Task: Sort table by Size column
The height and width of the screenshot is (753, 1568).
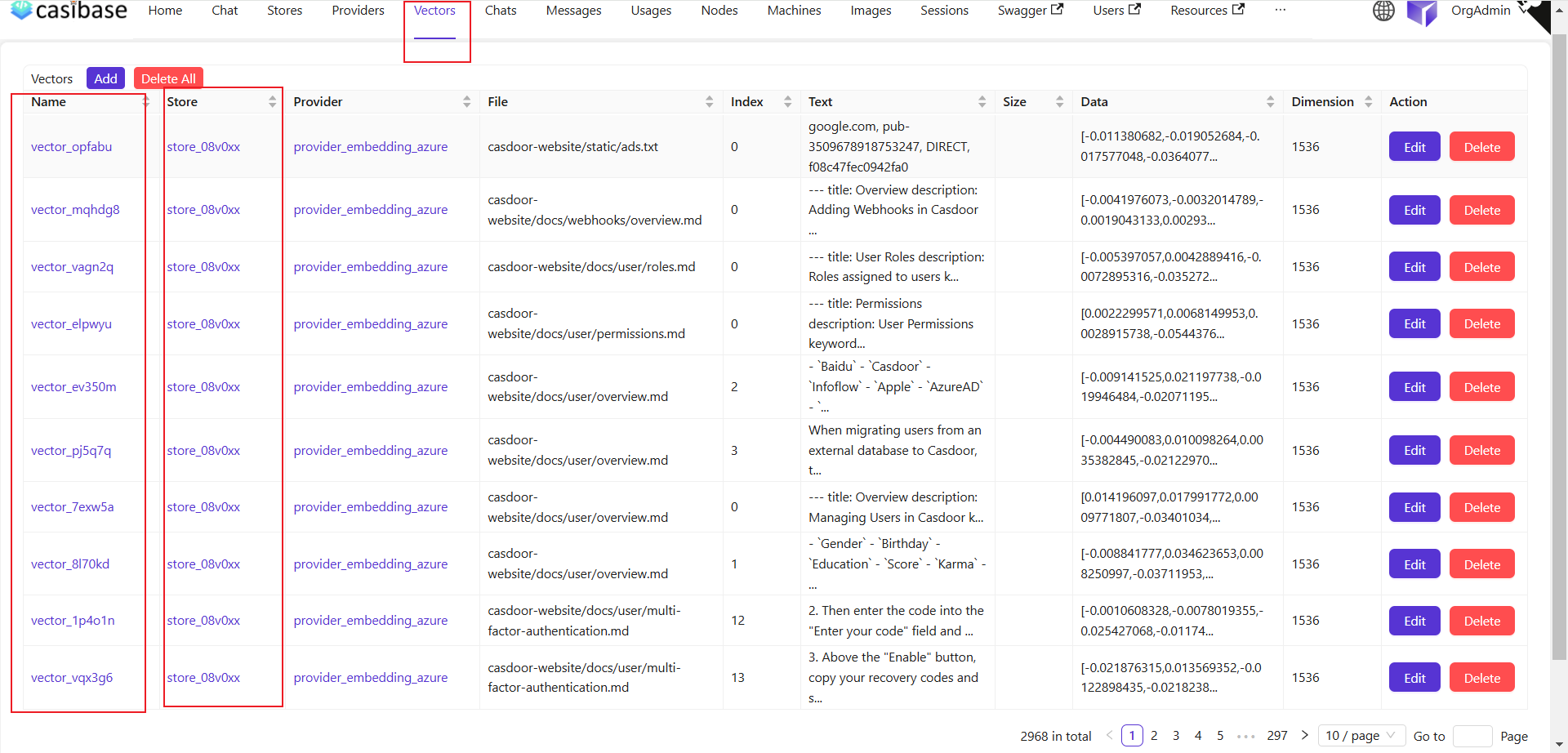Action: click(x=1059, y=102)
